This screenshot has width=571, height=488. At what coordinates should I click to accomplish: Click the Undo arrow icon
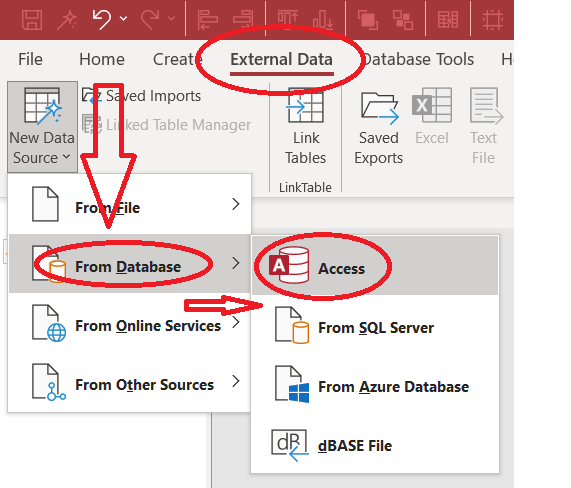[x=101, y=19]
